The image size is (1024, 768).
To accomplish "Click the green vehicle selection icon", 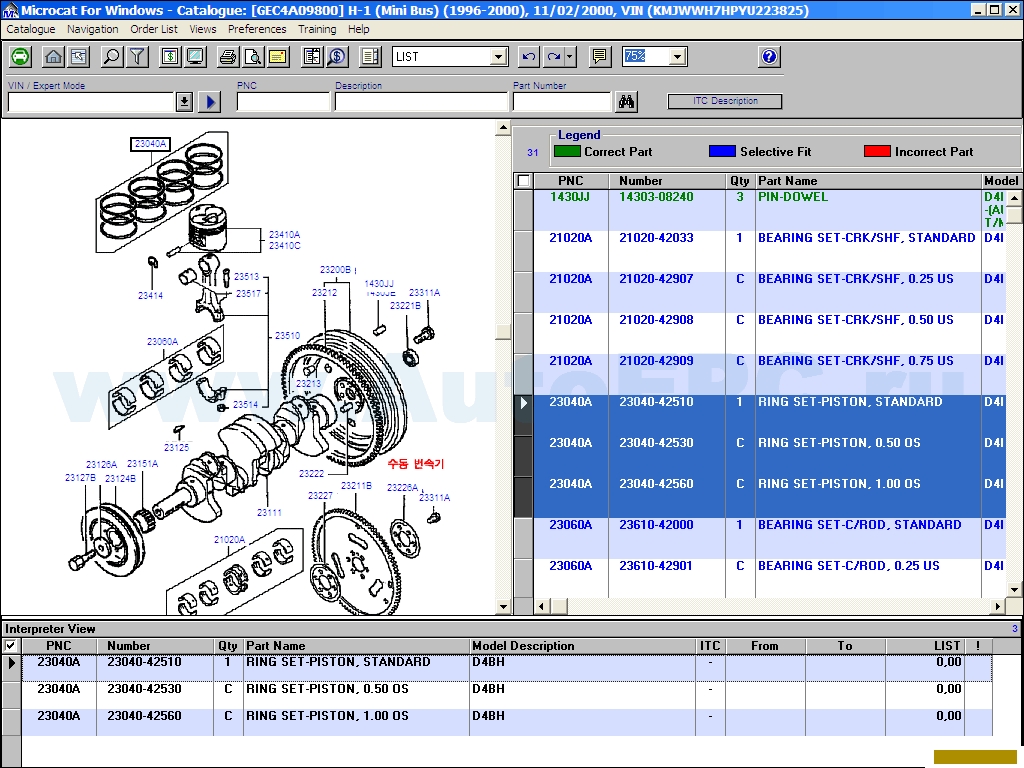I will pos(20,57).
